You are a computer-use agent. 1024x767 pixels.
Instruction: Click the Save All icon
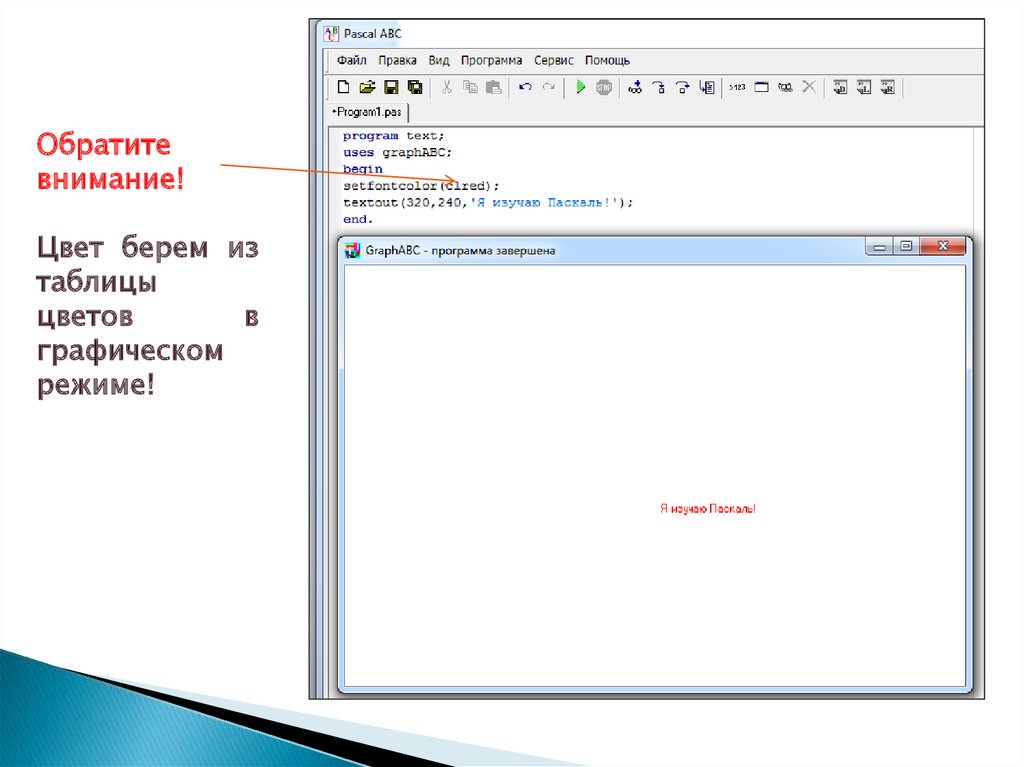pyautogui.click(x=415, y=87)
